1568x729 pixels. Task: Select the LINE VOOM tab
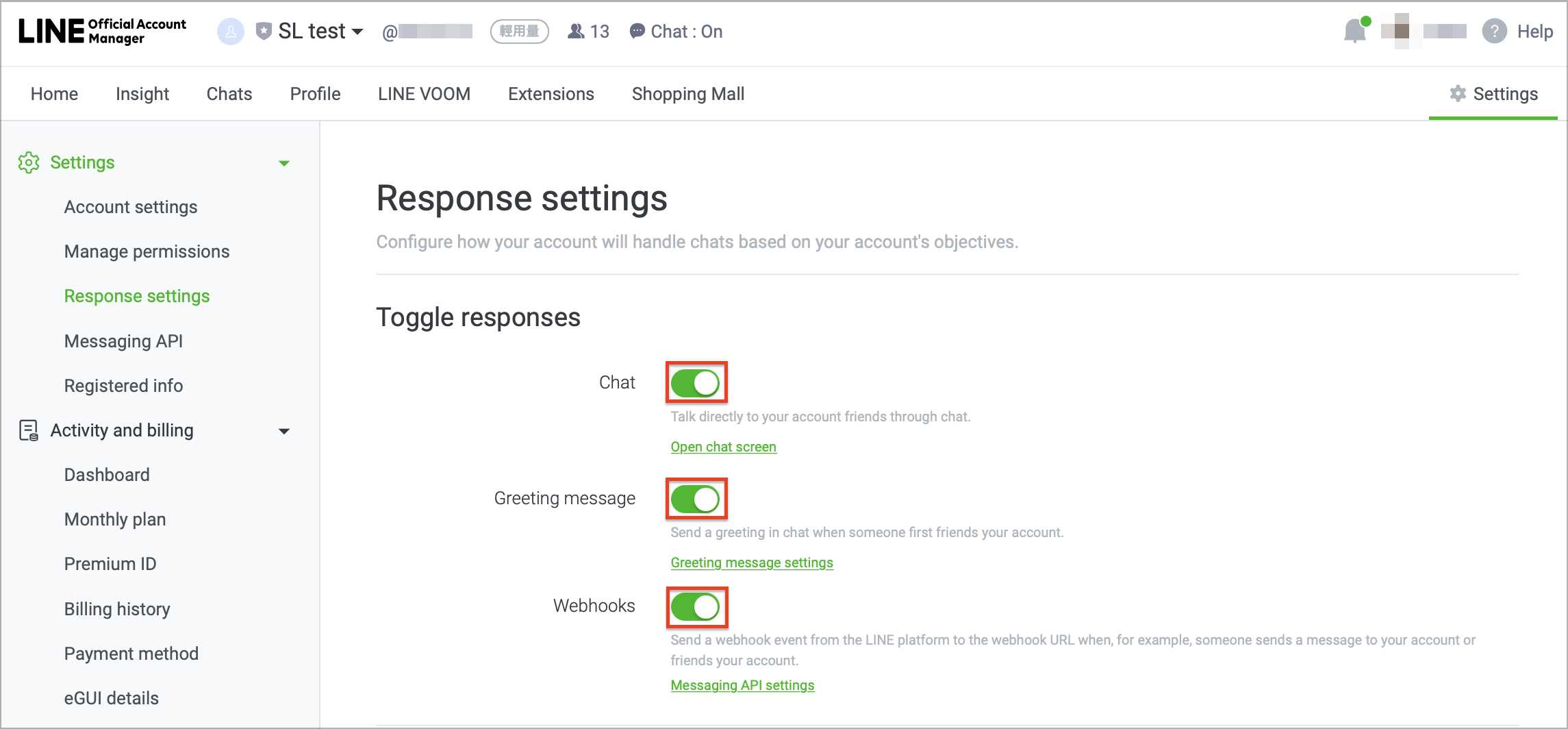click(x=425, y=94)
